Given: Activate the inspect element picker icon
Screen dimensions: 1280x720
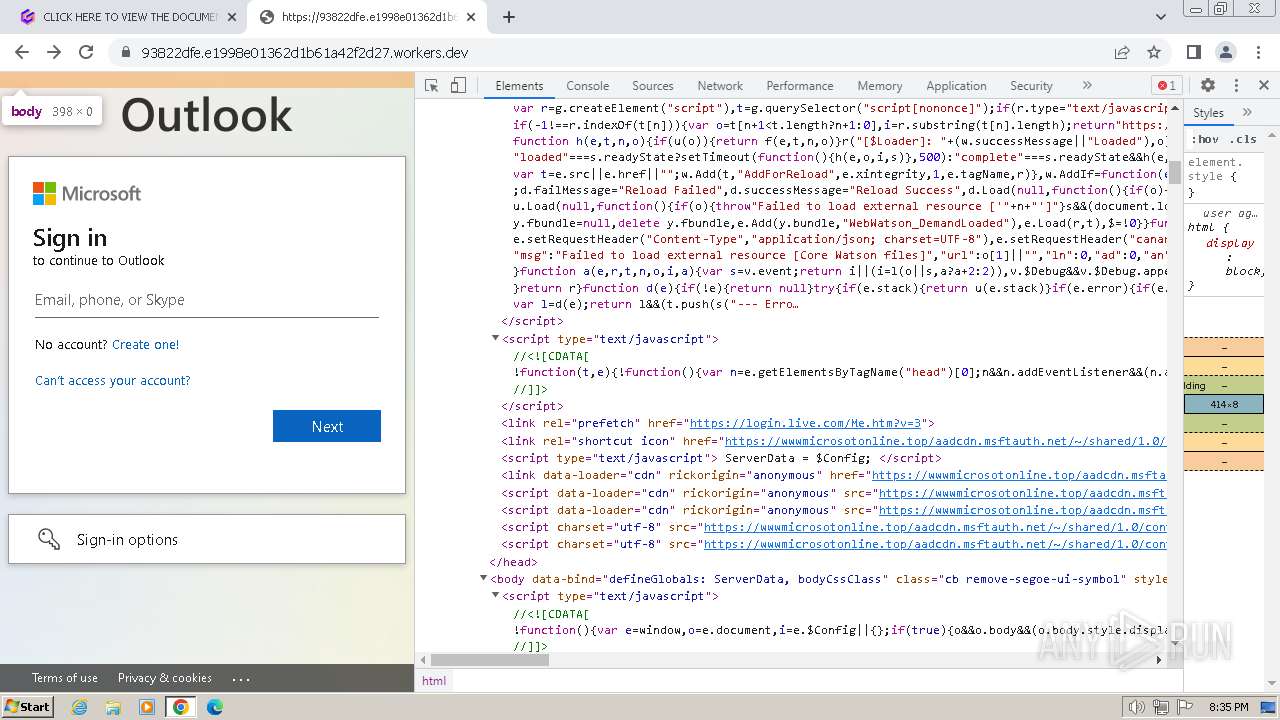Looking at the screenshot, I should click(432, 86).
